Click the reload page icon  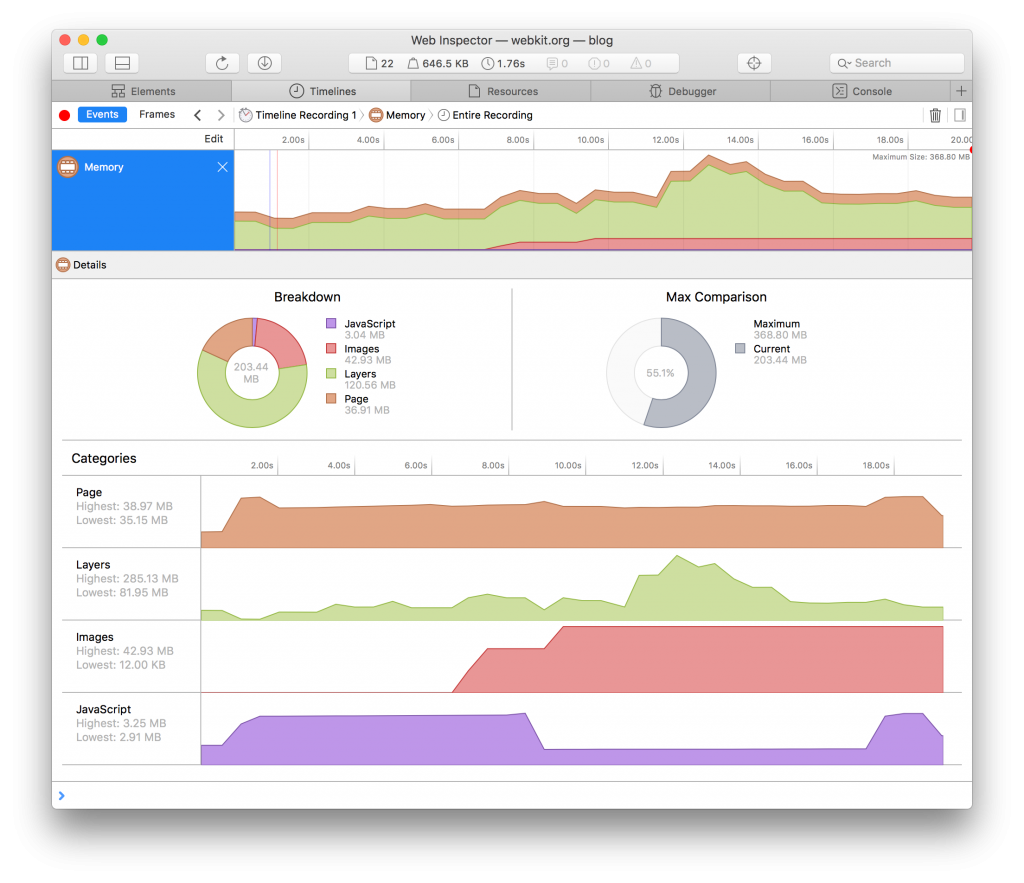click(222, 63)
